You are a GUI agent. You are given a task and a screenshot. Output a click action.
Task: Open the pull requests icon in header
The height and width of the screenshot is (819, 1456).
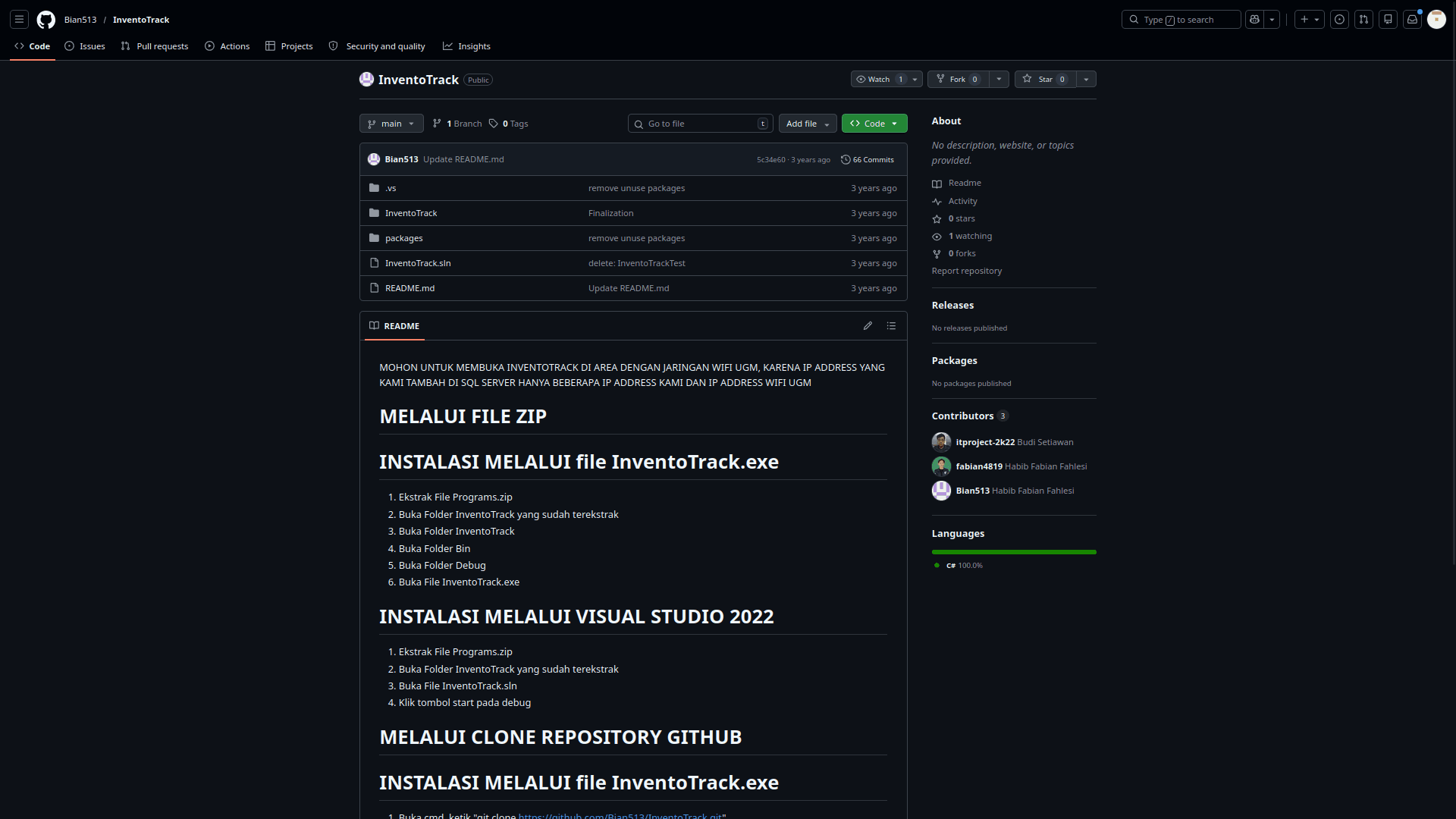coord(1363,20)
